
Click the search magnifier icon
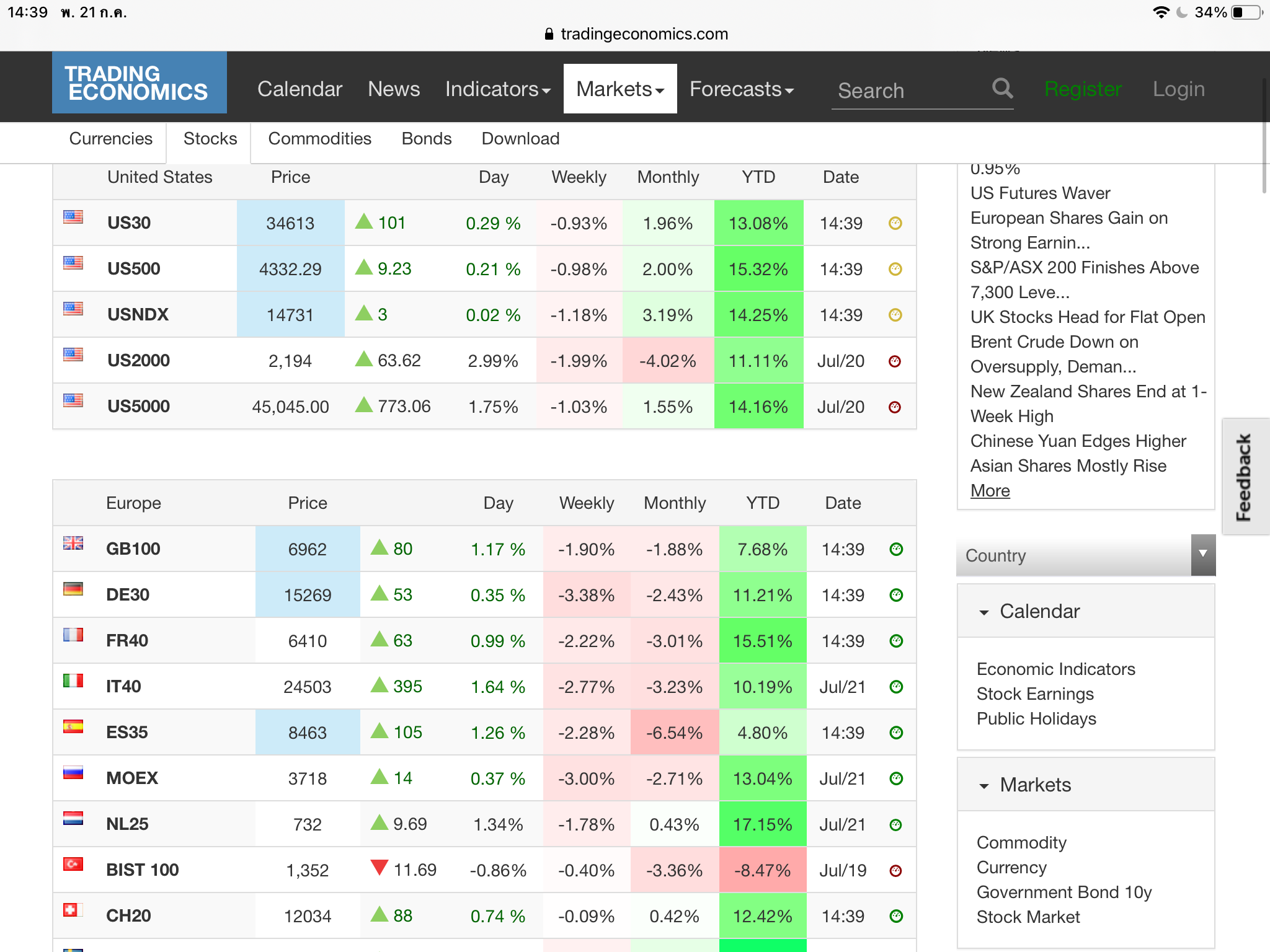[x=1002, y=89]
